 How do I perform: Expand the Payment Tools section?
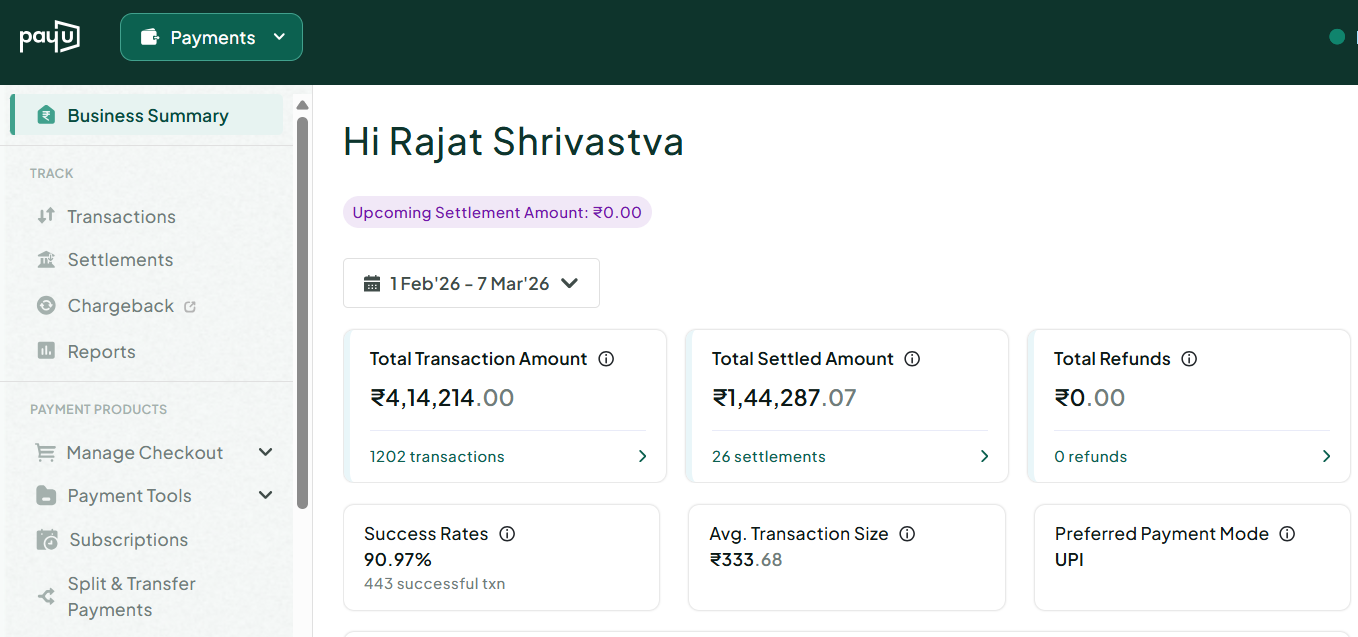point(265,496)
